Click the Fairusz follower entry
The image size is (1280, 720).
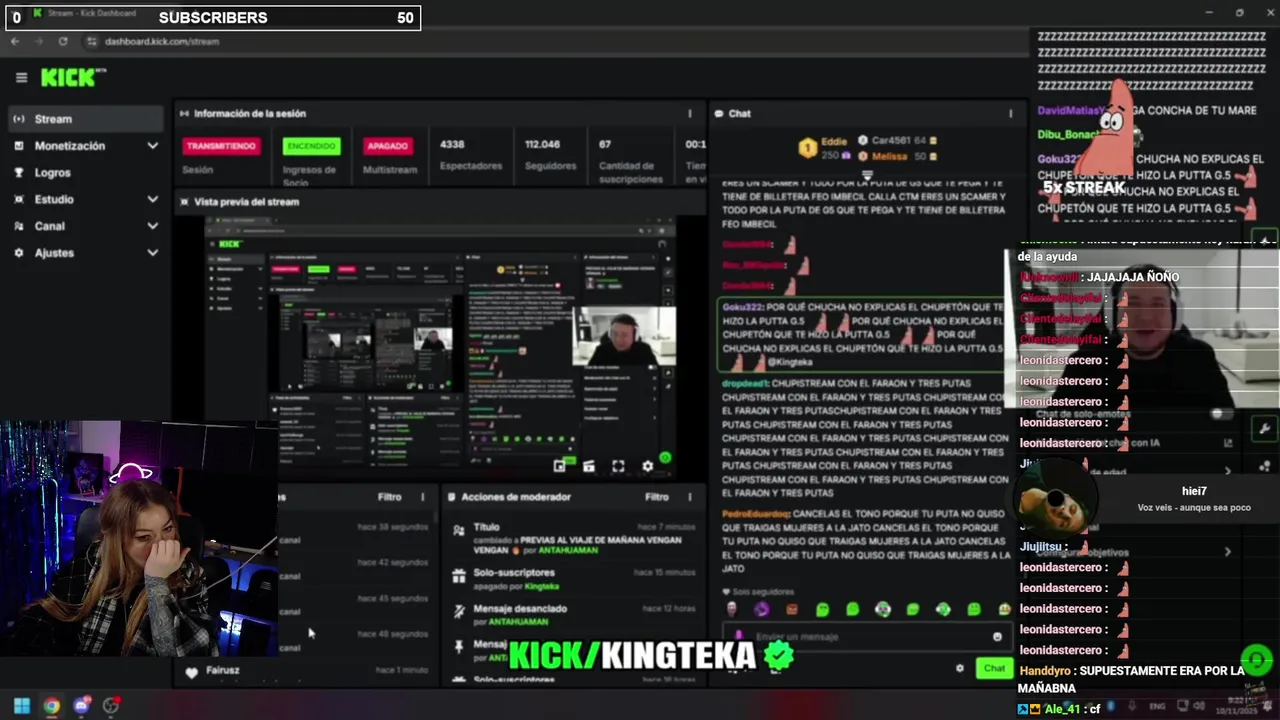pos(306,670)
